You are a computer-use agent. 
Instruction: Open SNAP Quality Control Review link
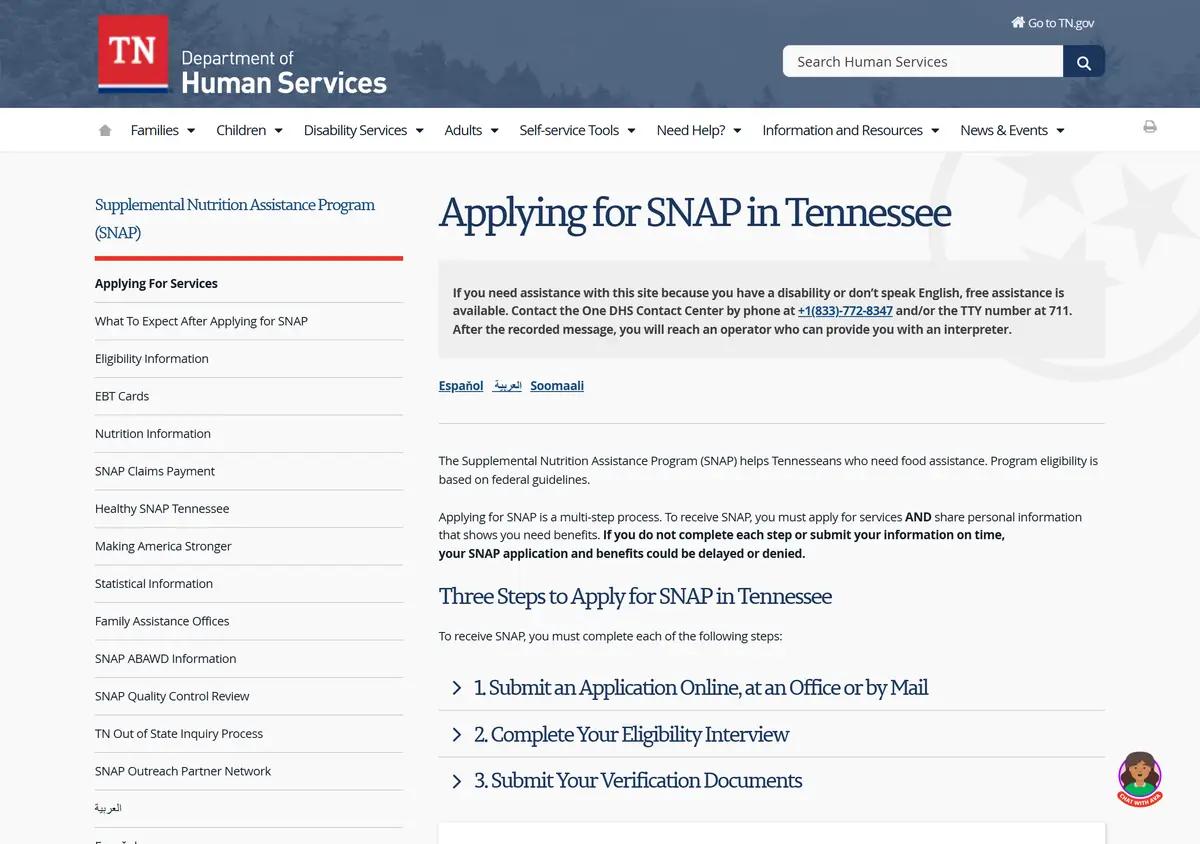[x=172, y=696]
